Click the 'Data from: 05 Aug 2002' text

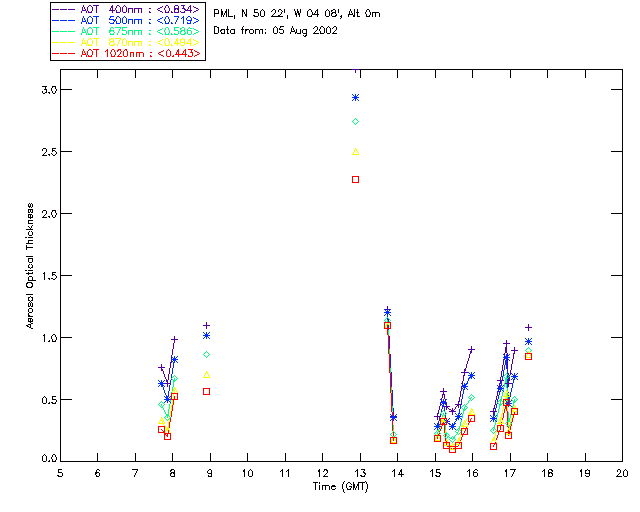click(x=276, y=31)
